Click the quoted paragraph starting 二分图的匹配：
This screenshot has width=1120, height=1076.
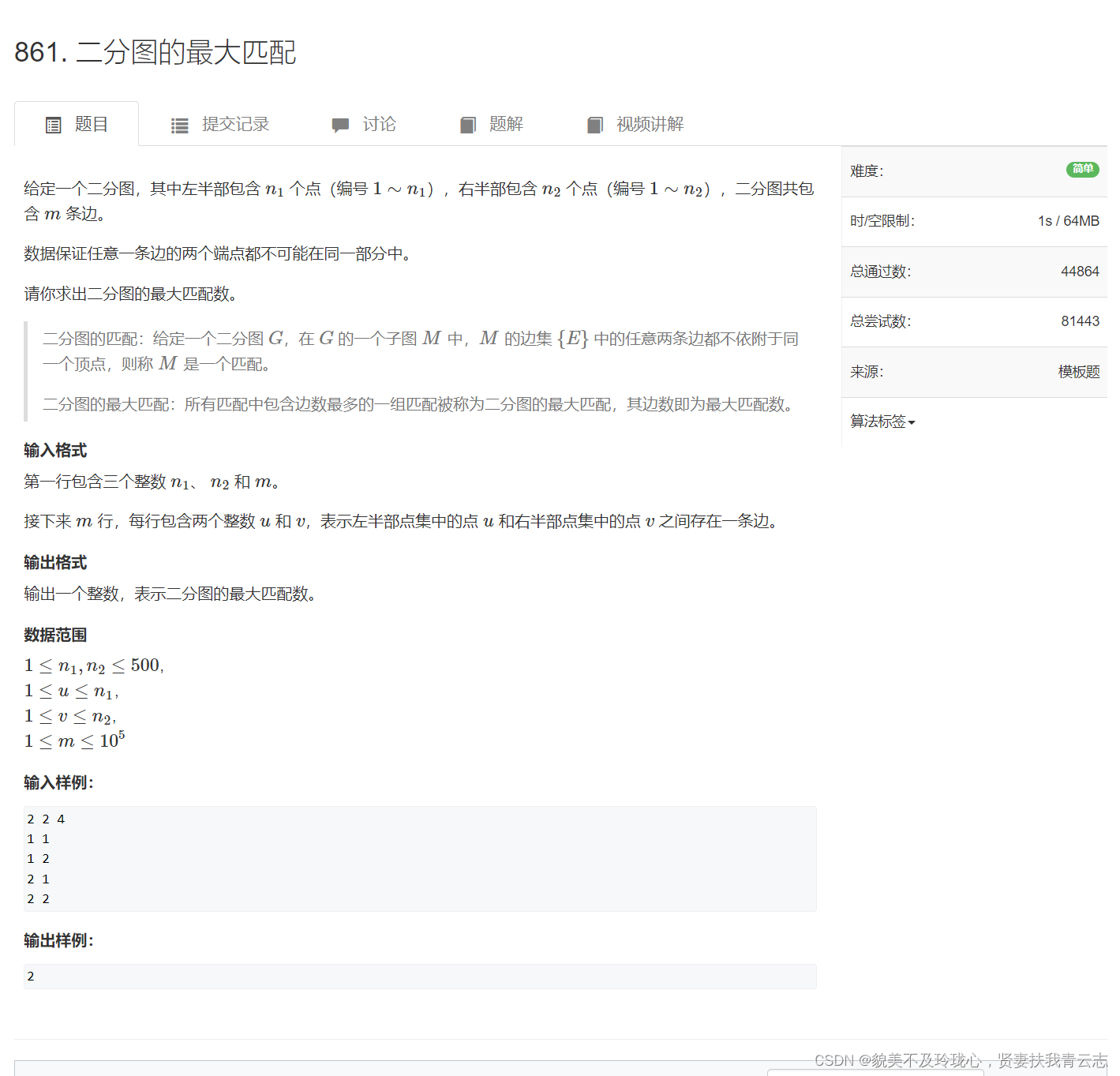click(x=421, y=351)
